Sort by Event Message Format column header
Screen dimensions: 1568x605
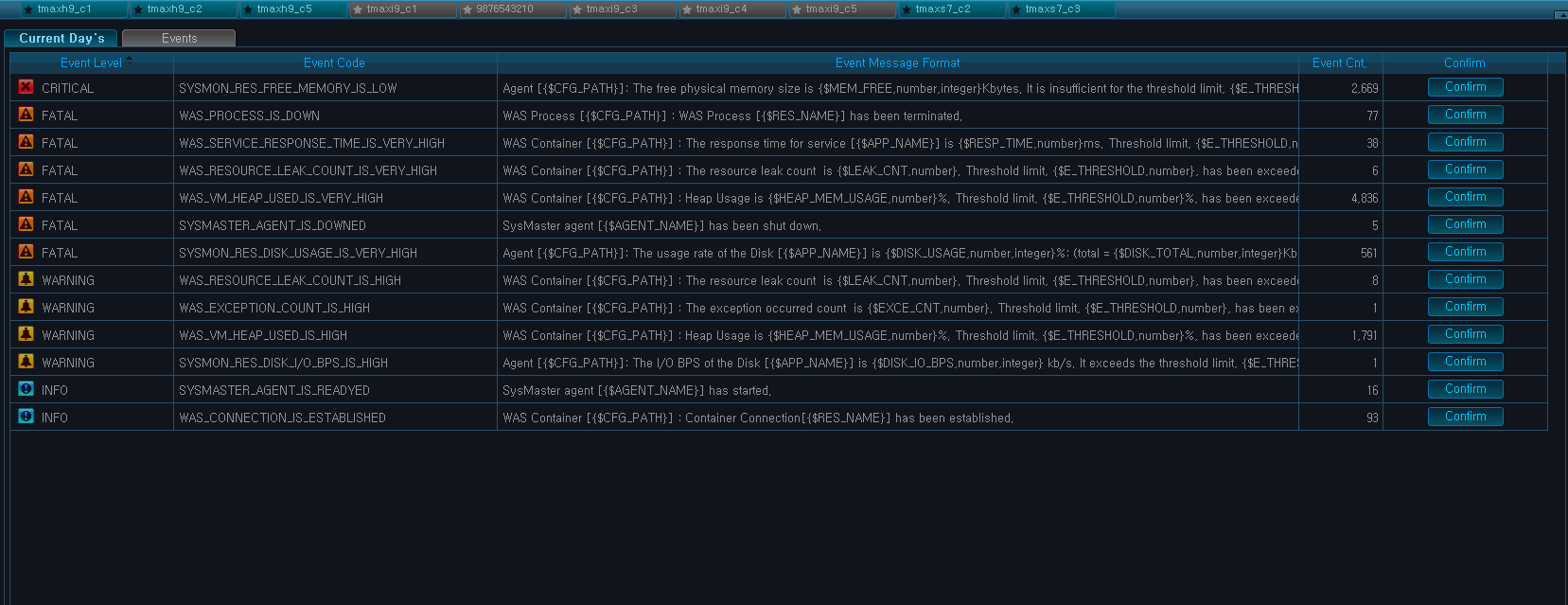(x=898, y=63)
